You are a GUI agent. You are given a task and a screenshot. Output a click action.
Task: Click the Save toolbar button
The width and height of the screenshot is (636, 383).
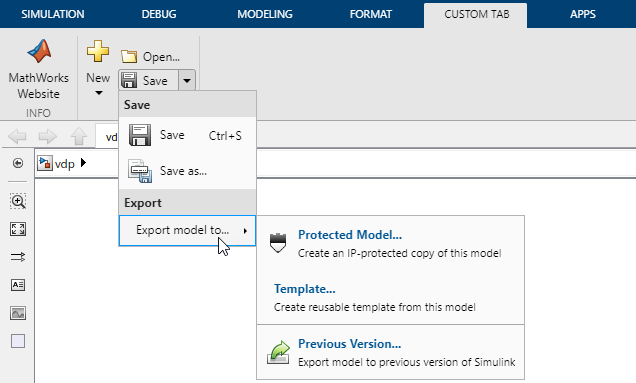[x=148, y=80]
